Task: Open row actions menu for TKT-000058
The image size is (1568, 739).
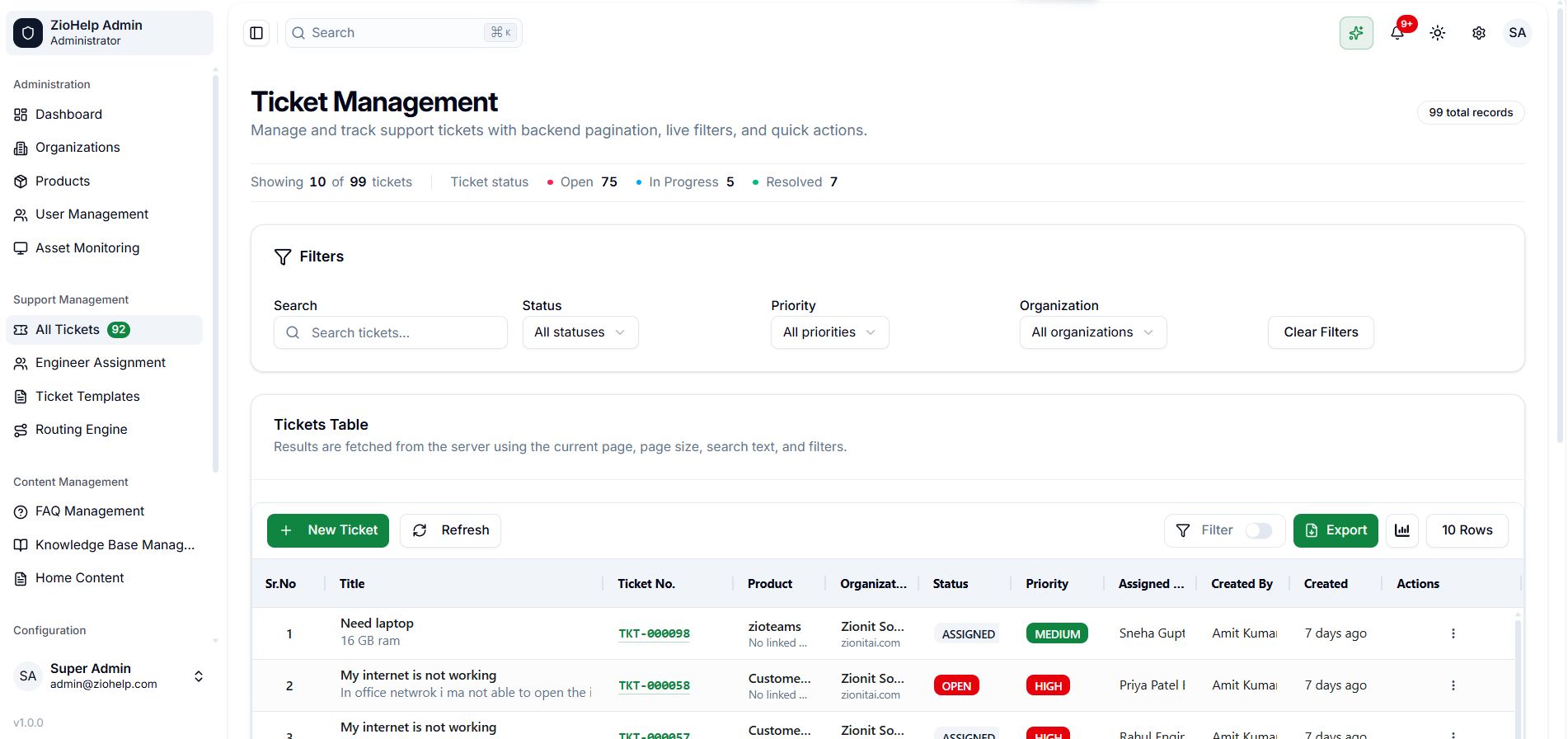Action: point(1453,685)
